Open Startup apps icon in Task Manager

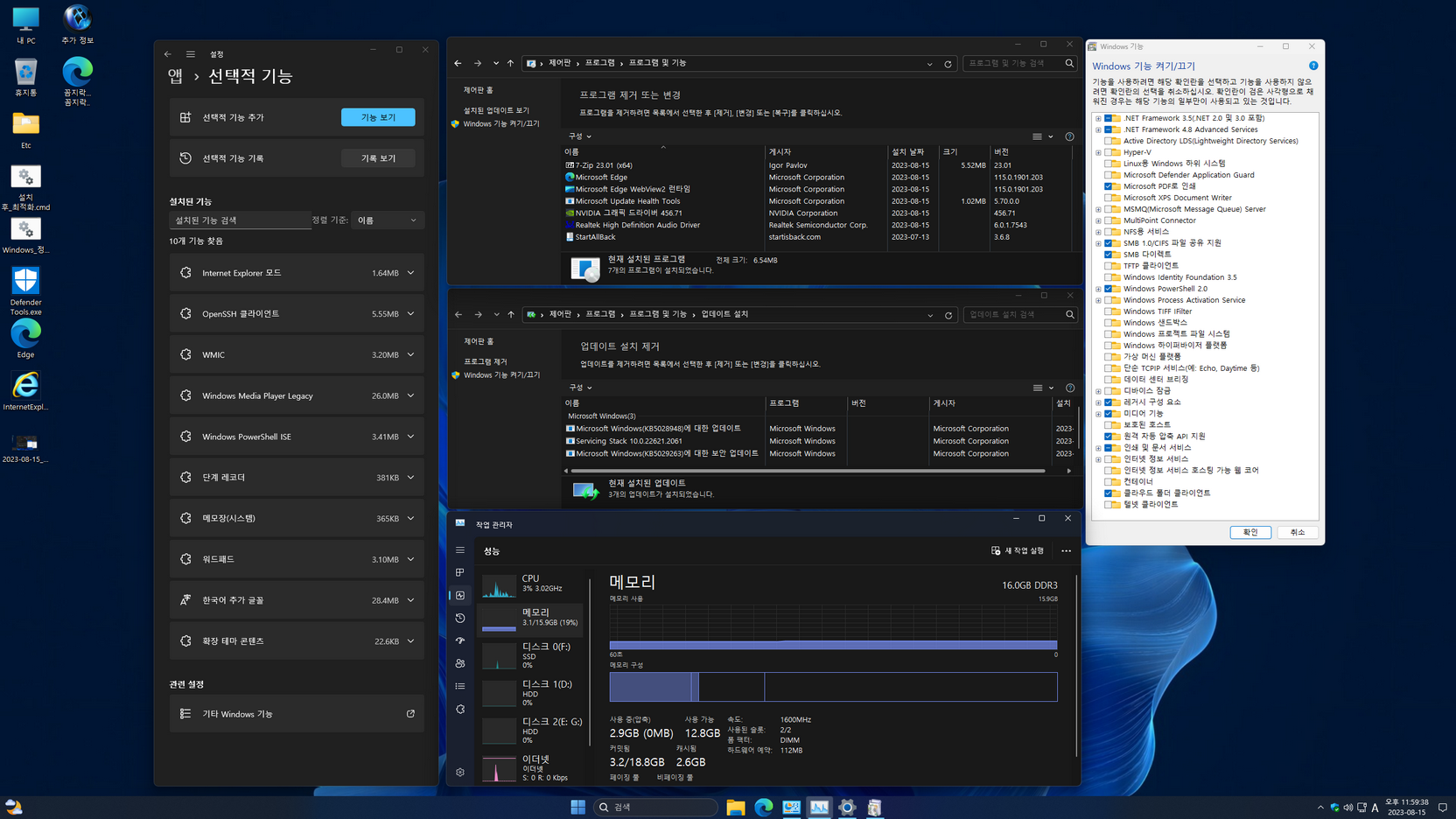(460, 640)
